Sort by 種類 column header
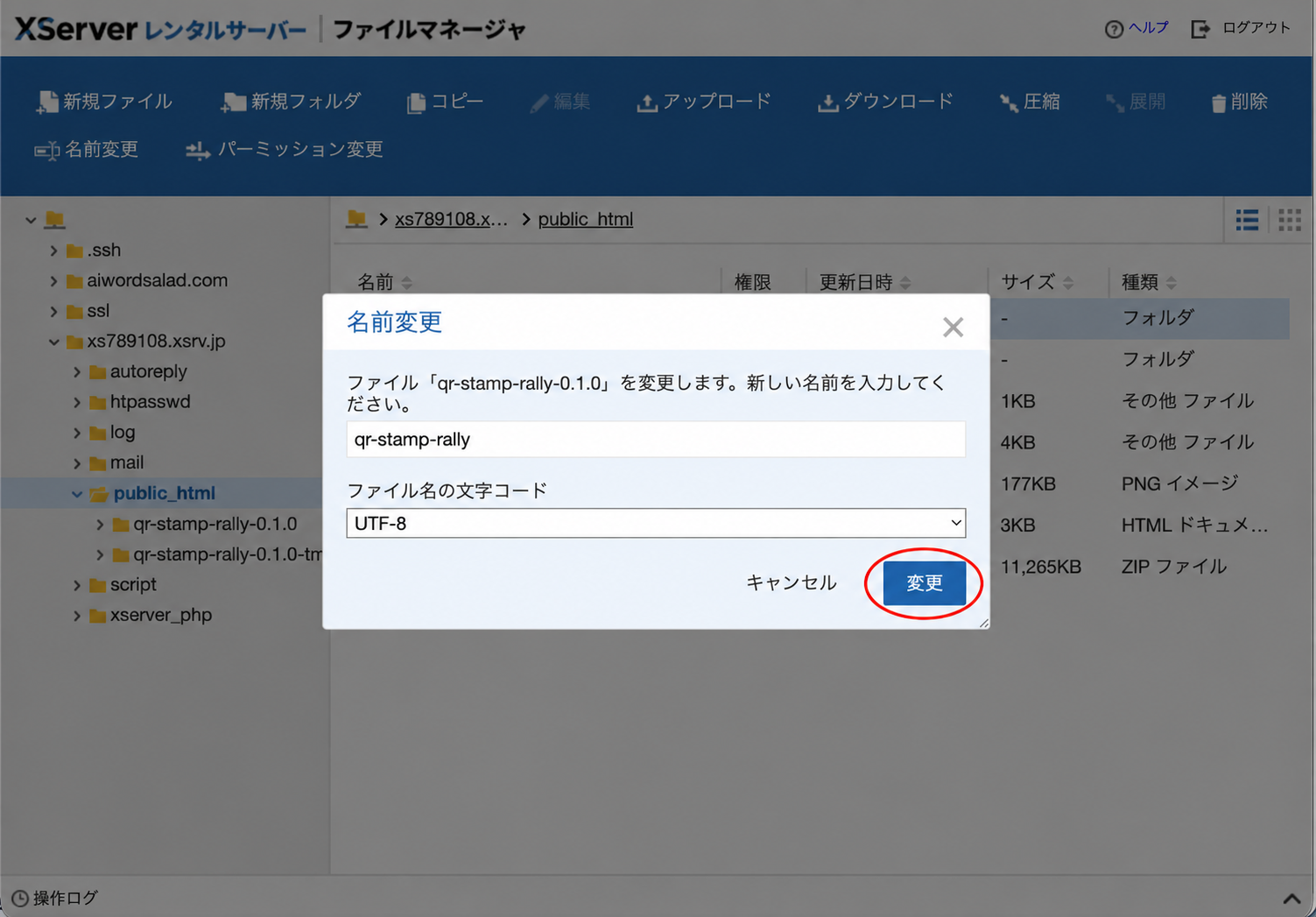The width and height of the screenshot is (1316, 917). [x=1150, y=282]
